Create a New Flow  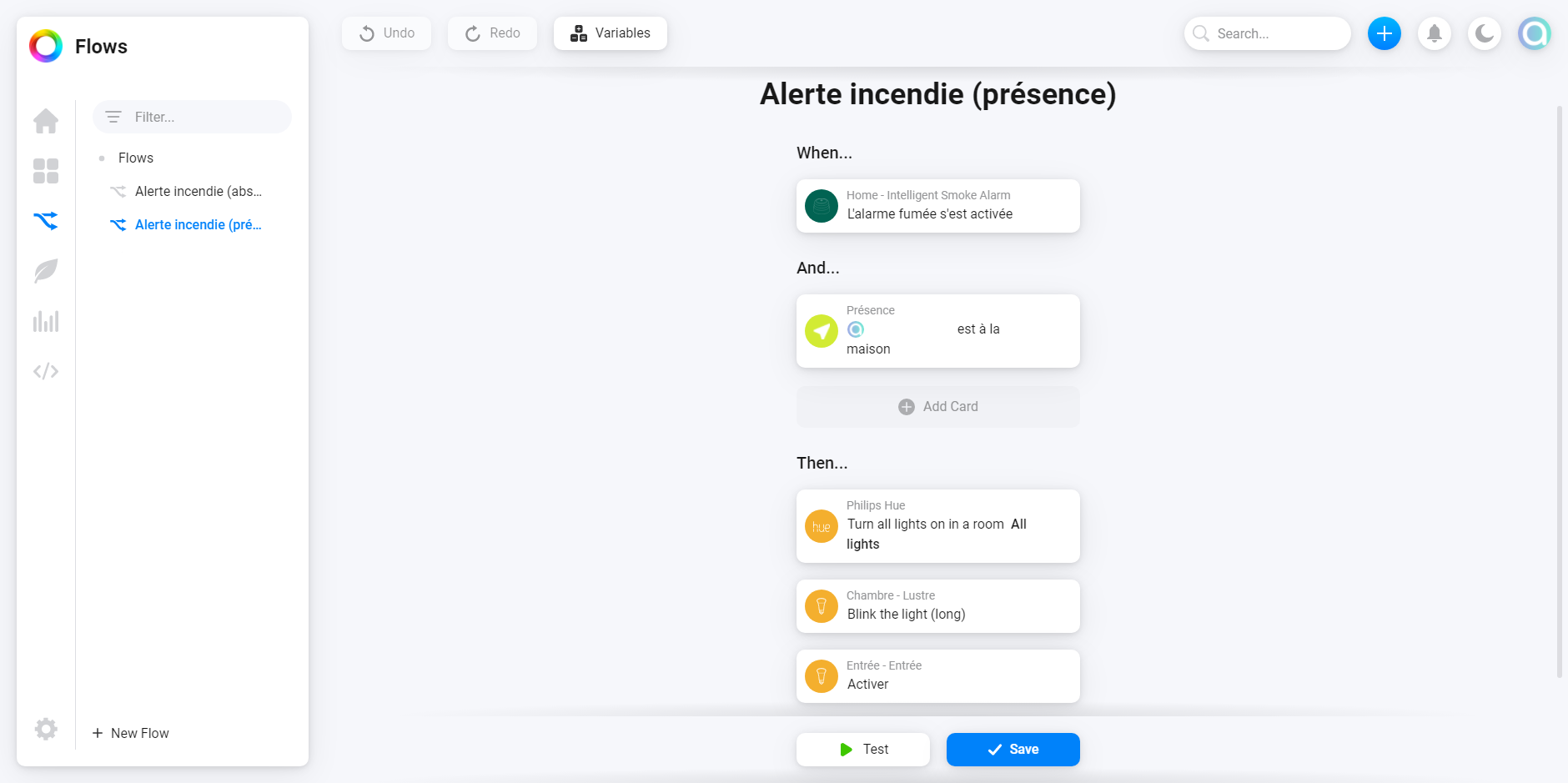pos(131,733)
